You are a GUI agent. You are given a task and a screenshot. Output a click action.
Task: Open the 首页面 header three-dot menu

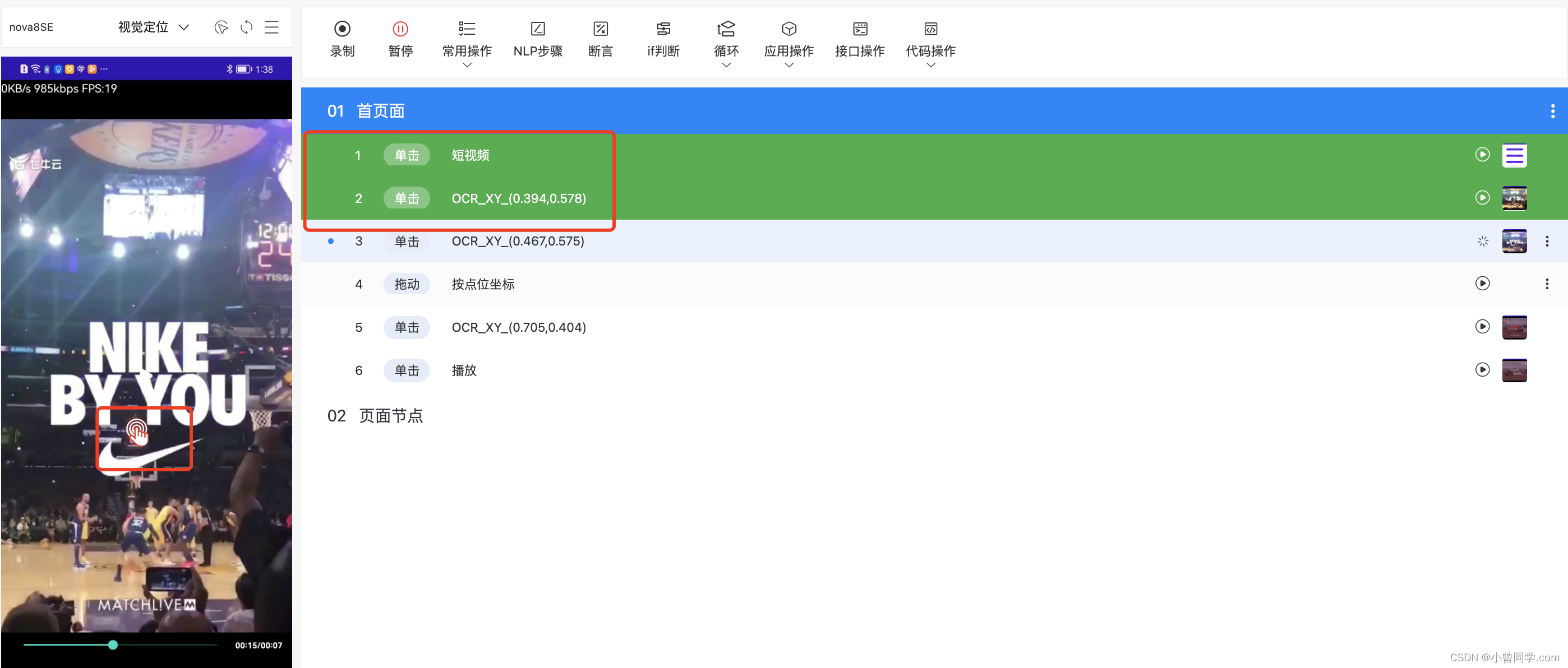coord(1552,111)
